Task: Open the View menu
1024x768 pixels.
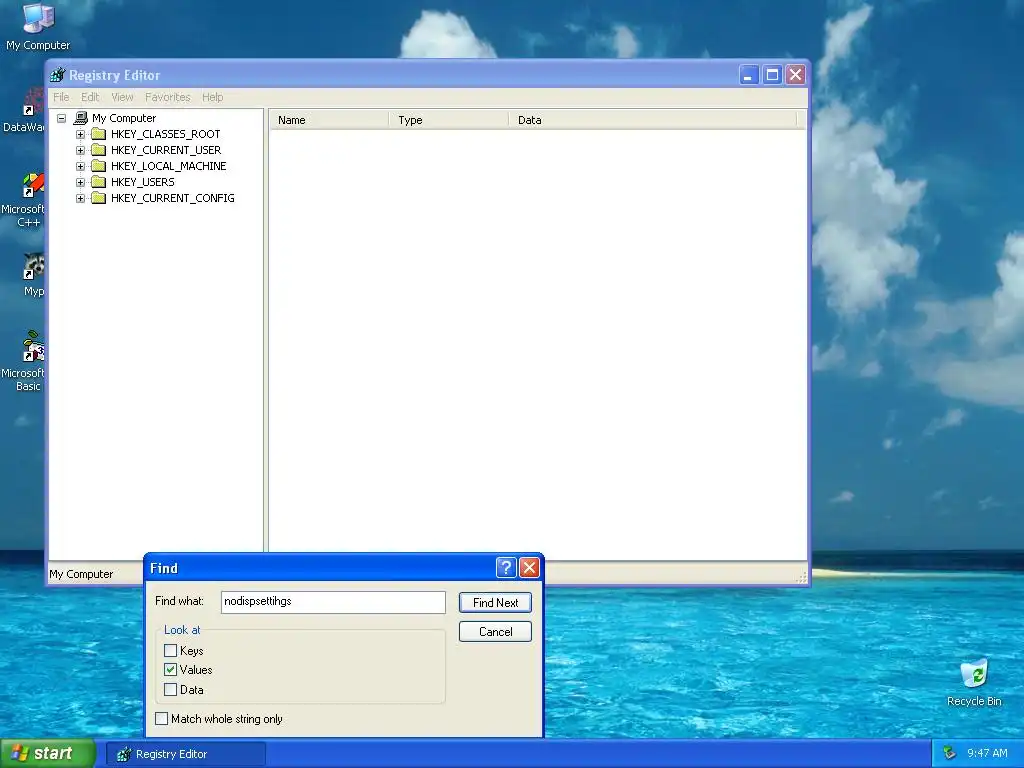Action: coord(122,97)
